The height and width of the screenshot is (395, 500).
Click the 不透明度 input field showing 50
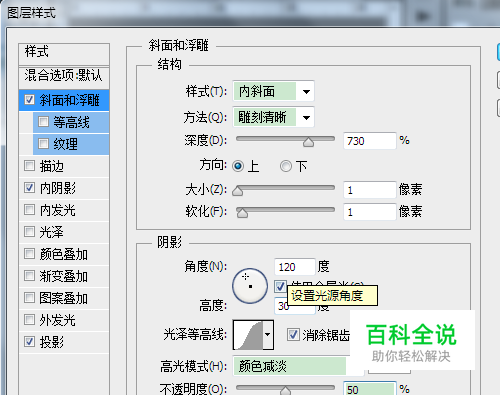coord(370,389)
